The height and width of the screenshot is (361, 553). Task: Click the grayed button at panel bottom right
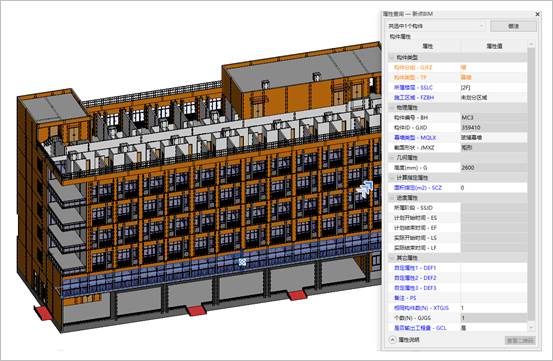(520, 340)
